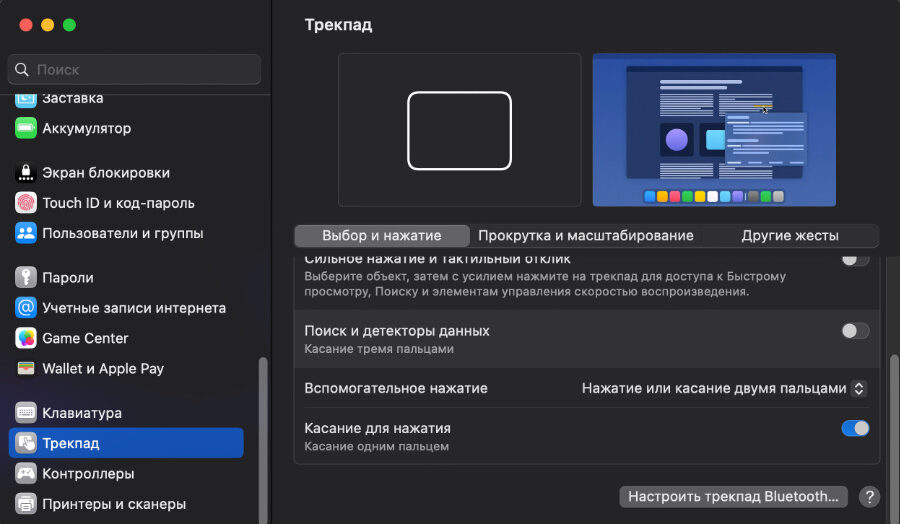Click the Касание для нажатия label
Image resolution: width=900 pixels, height=524 pixels.
(x=377, y=429)
